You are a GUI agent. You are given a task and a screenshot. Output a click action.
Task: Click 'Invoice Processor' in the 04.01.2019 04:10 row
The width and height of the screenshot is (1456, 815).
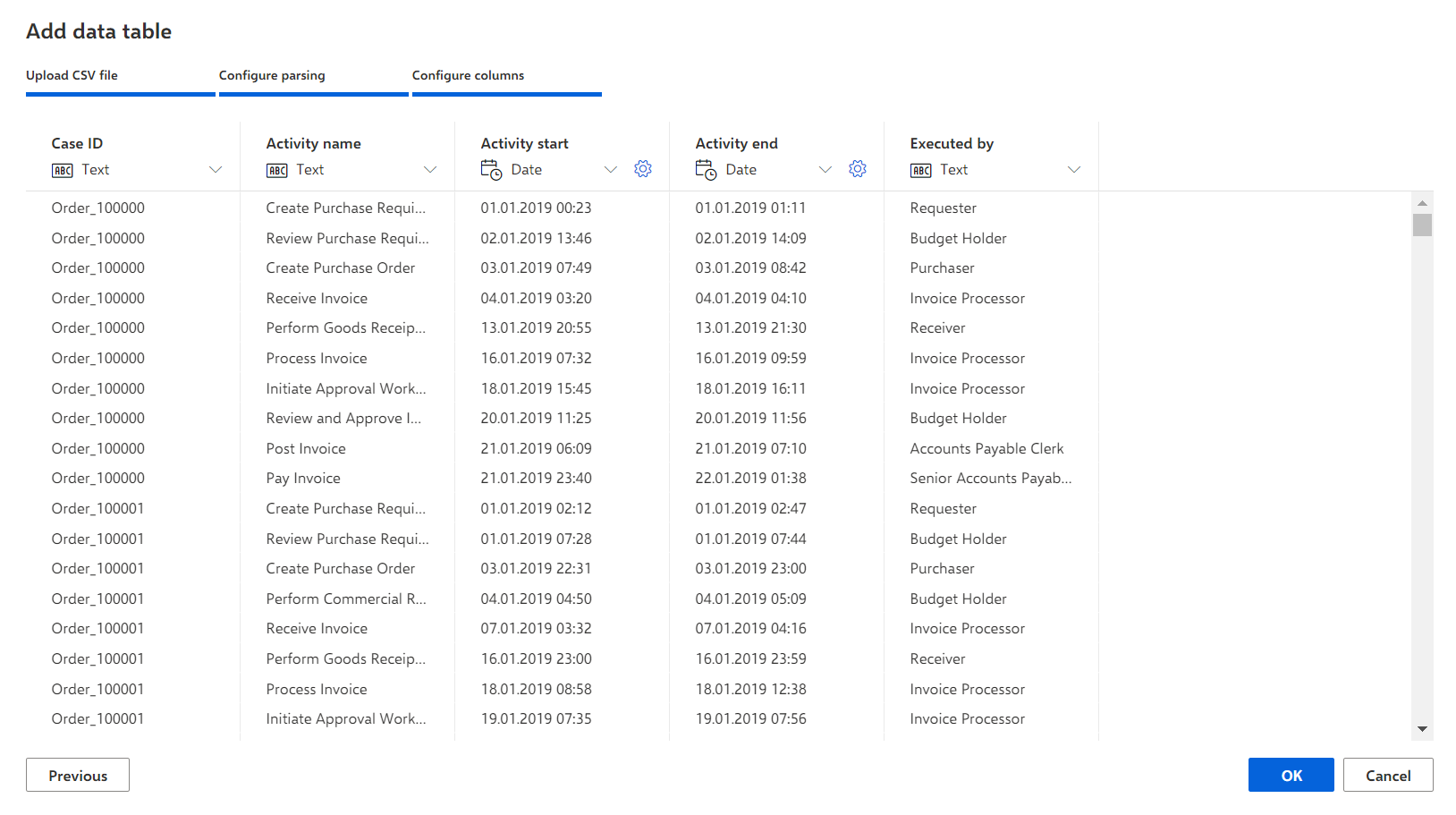(x=967, y=298)
